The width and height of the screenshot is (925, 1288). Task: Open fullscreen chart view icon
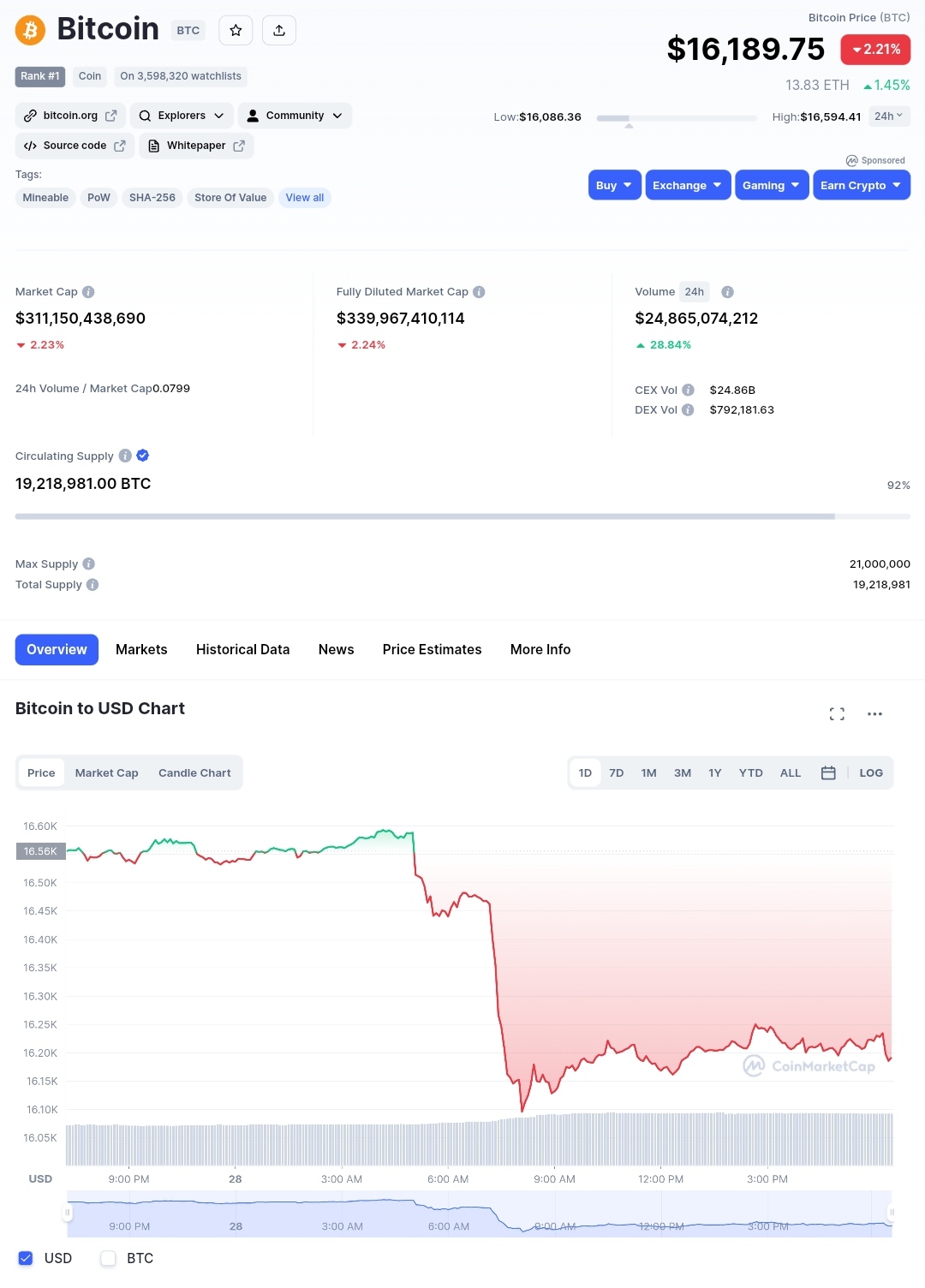point(837,714)
